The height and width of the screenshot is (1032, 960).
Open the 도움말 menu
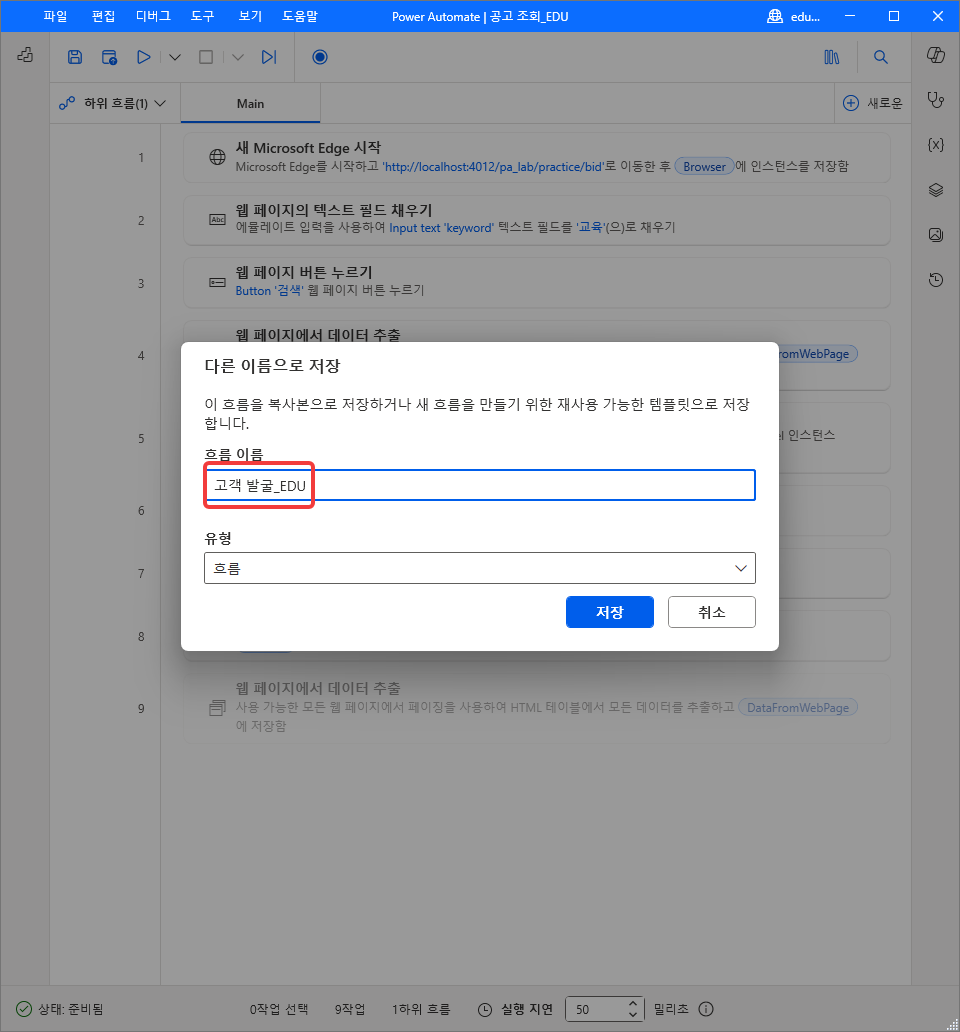point(300,16)
